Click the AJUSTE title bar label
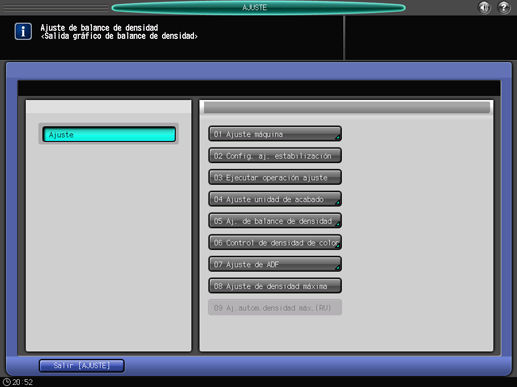Image resolution: width=517 pixels, height=387 pixels. (x=254, y=7)
